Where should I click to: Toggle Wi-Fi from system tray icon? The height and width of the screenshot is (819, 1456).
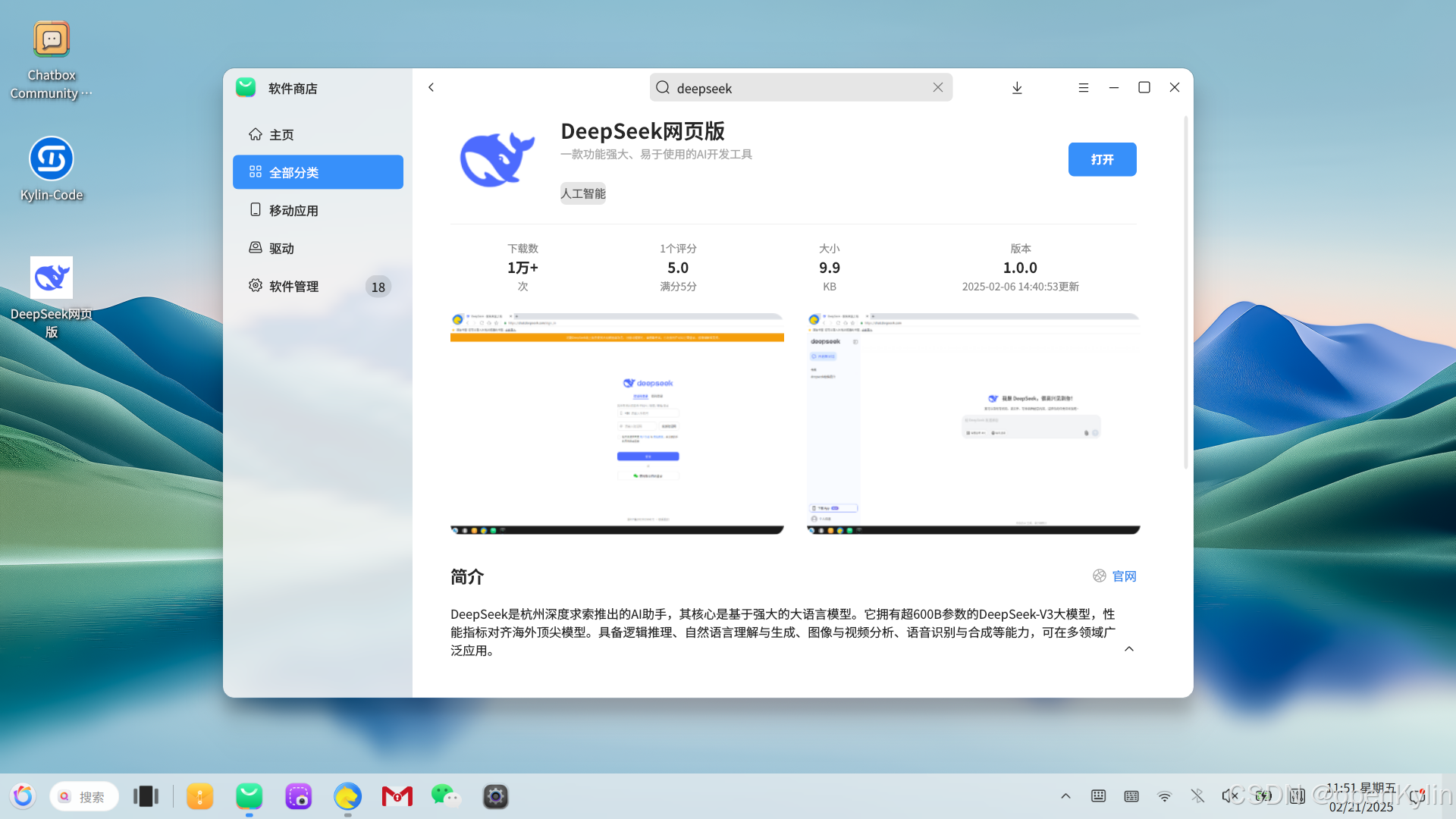point(1164,795)
